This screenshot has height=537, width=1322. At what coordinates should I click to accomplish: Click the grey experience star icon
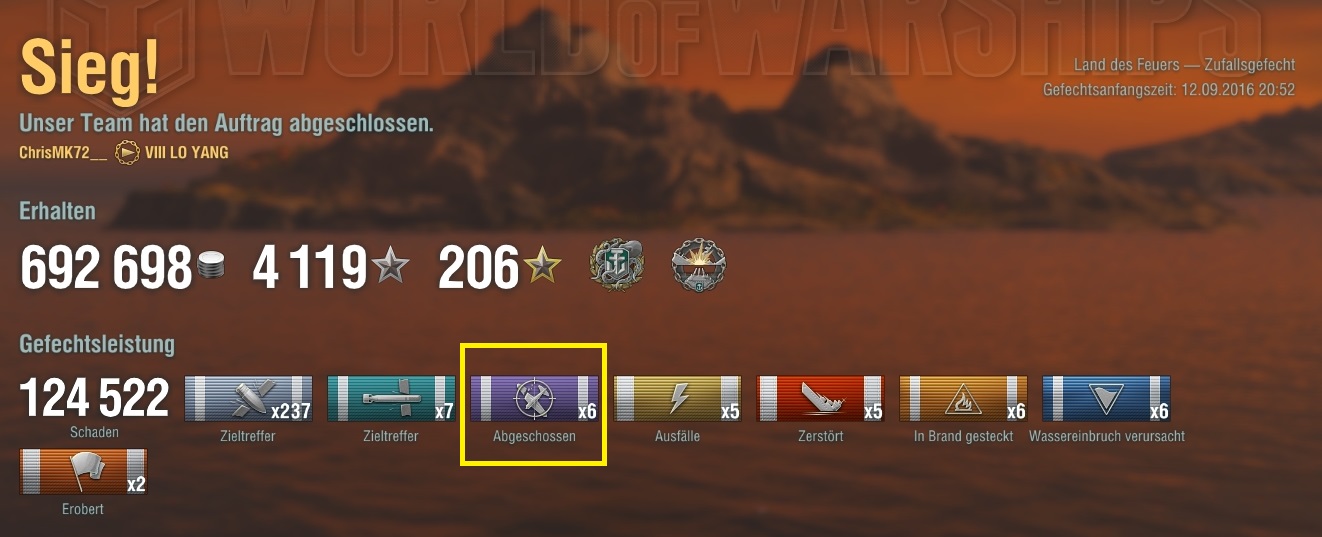click(390, 266)
